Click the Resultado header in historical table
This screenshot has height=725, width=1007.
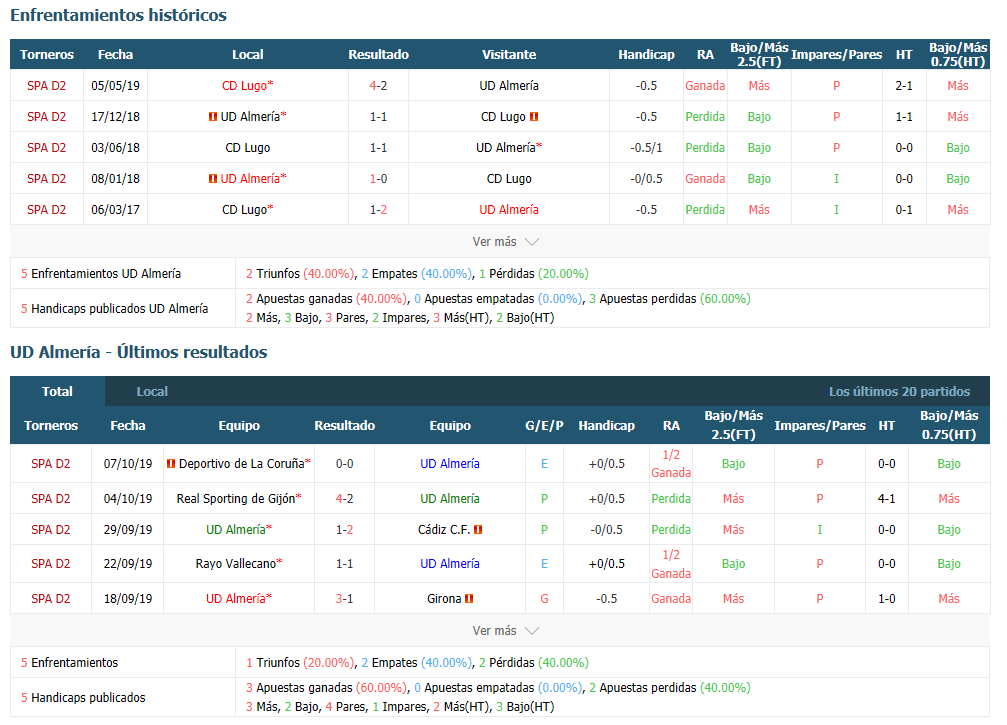[378, 55]
